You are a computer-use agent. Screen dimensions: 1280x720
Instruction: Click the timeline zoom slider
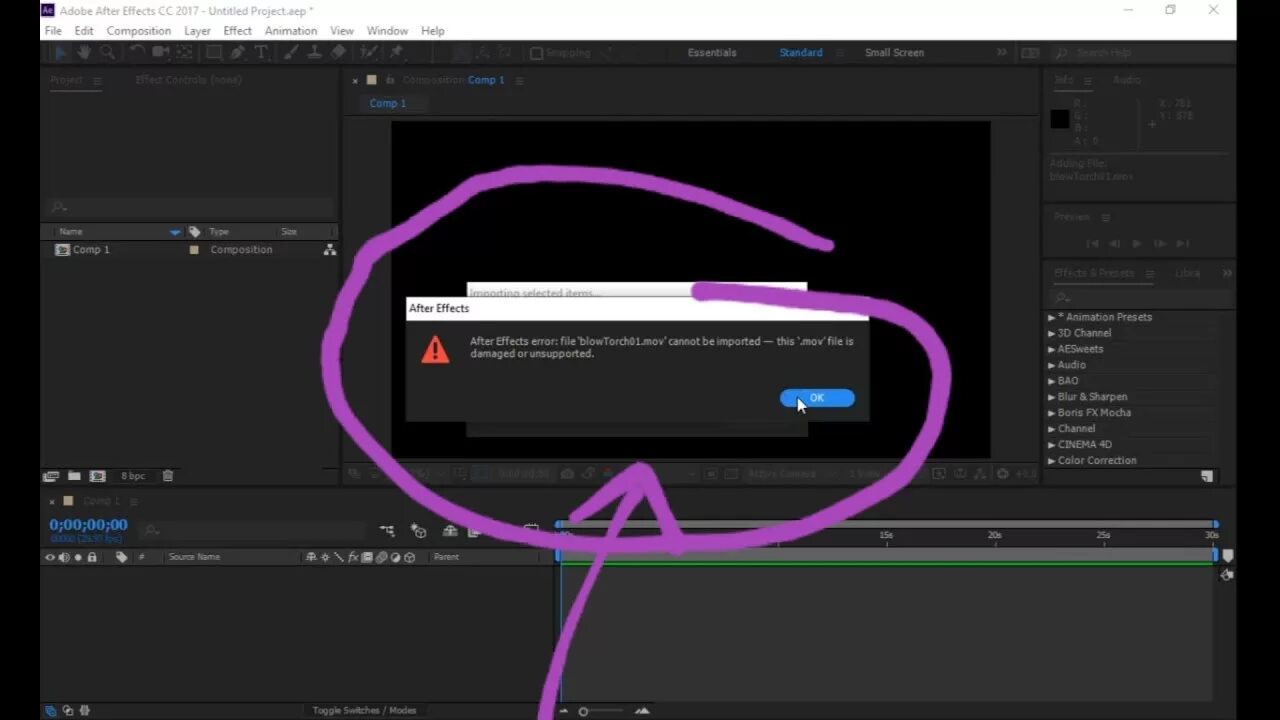(605, 711)
